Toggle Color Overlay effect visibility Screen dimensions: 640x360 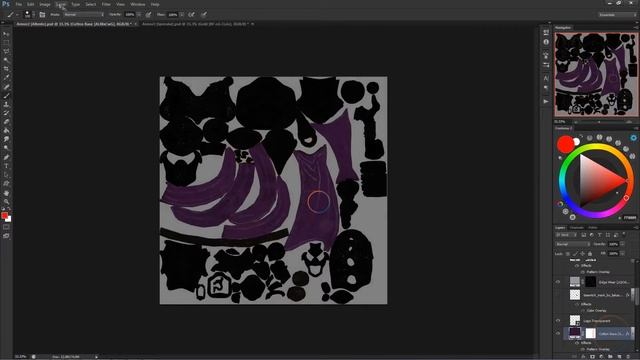(583, 311)
